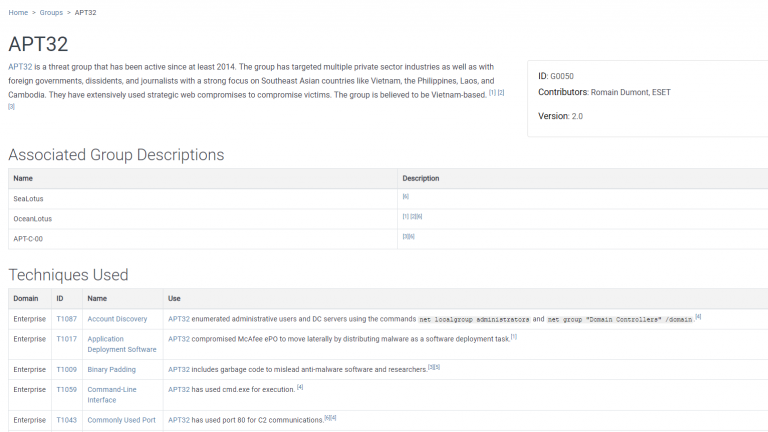
Task: Click APT32 link in the T1017 row
Action: [179, 339]
